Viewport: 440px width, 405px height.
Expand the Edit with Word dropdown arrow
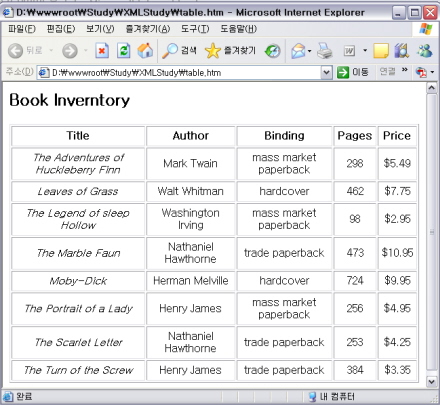tap(365, 51)
